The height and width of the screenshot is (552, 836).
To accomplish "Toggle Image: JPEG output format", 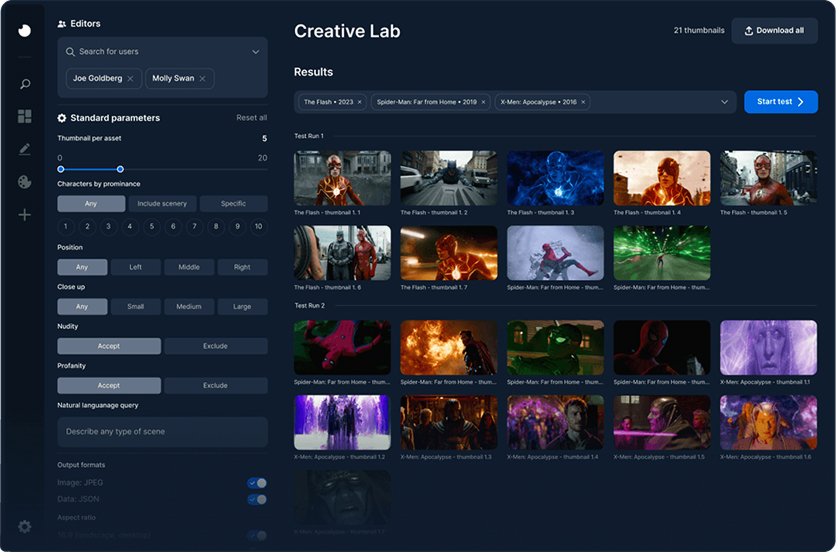I will click(257, 483).
